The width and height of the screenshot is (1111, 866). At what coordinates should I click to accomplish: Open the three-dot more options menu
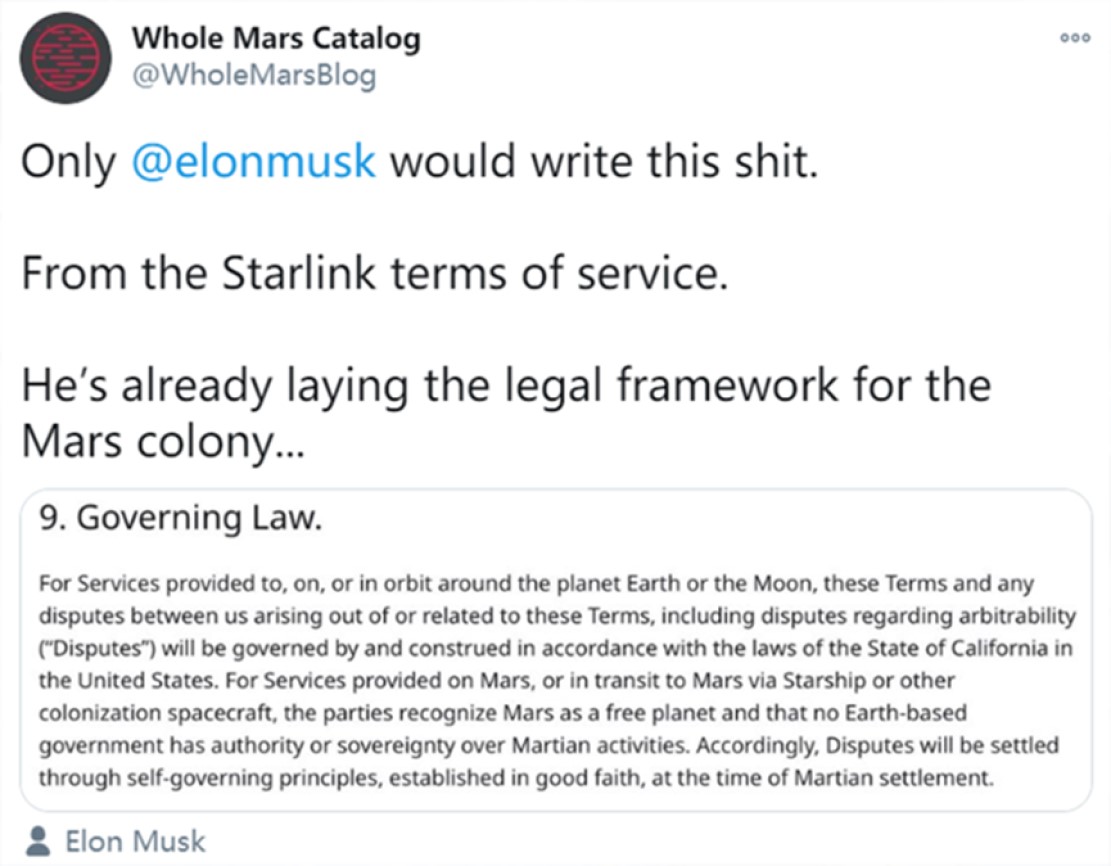(1075, 38)
